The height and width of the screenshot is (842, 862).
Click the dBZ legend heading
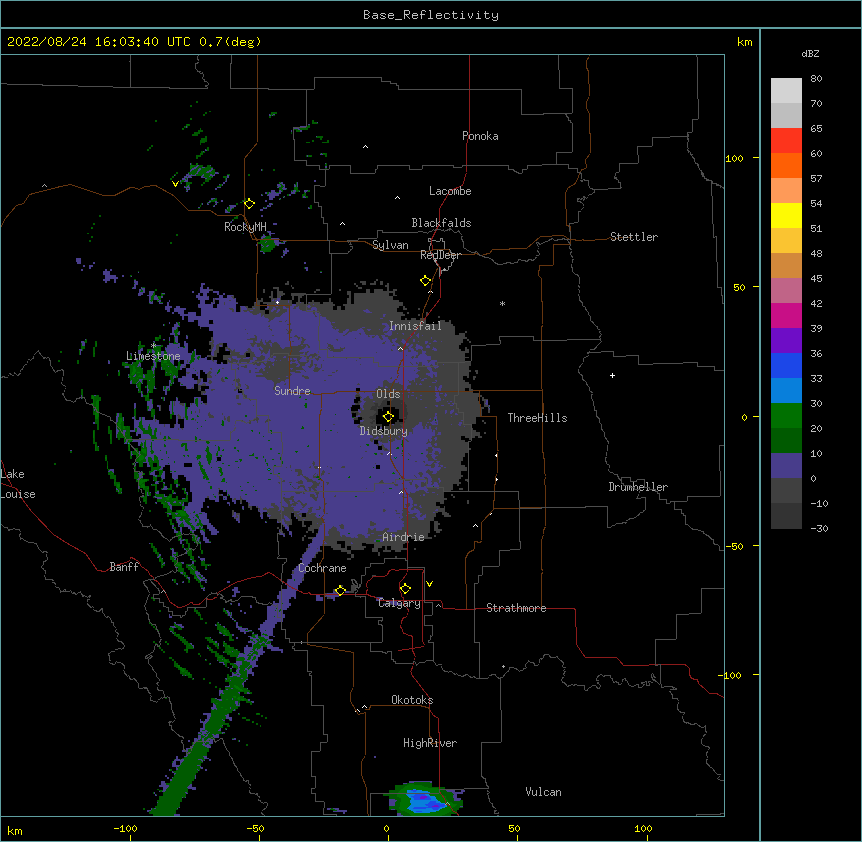tap(810, 53)
